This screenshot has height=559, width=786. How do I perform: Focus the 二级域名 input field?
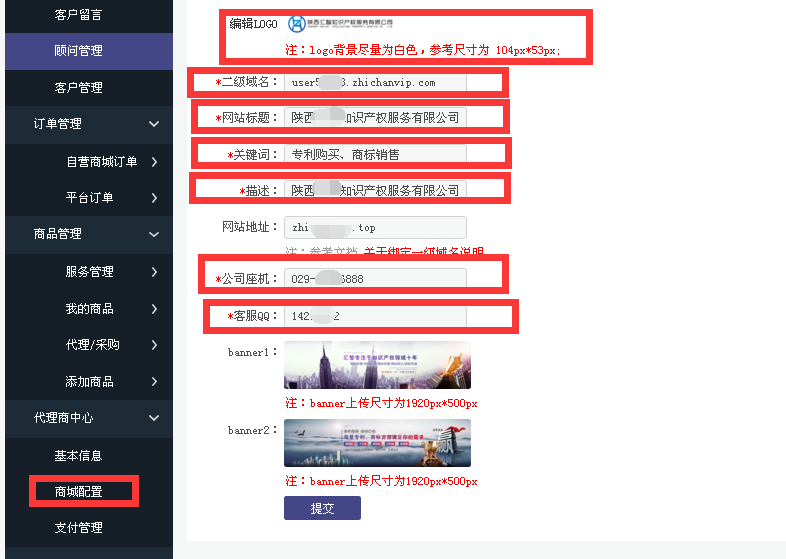[x=375, y=82]
